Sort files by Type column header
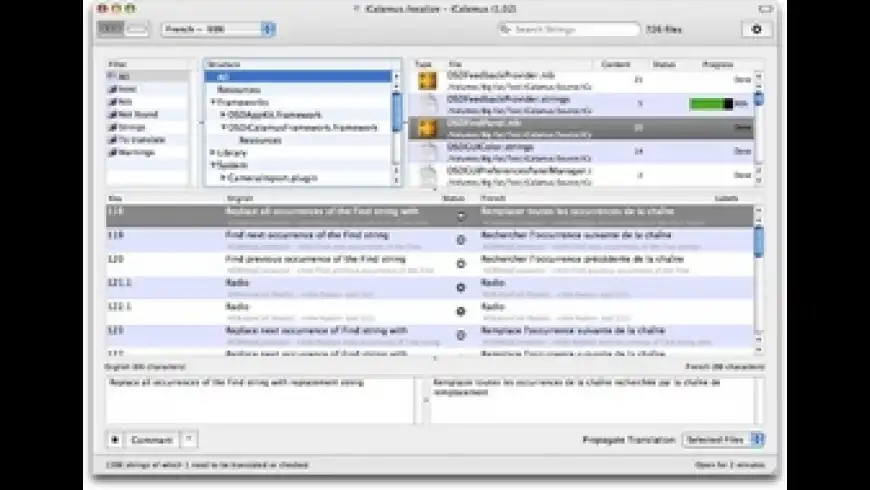Screen dimensions: 870x490 click(423, 64)
